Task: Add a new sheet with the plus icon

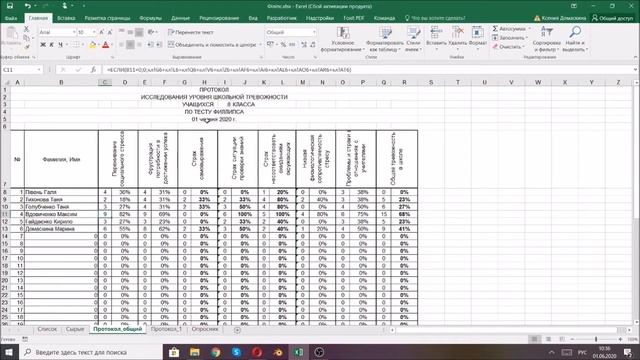Action: [x=237, y=329]
